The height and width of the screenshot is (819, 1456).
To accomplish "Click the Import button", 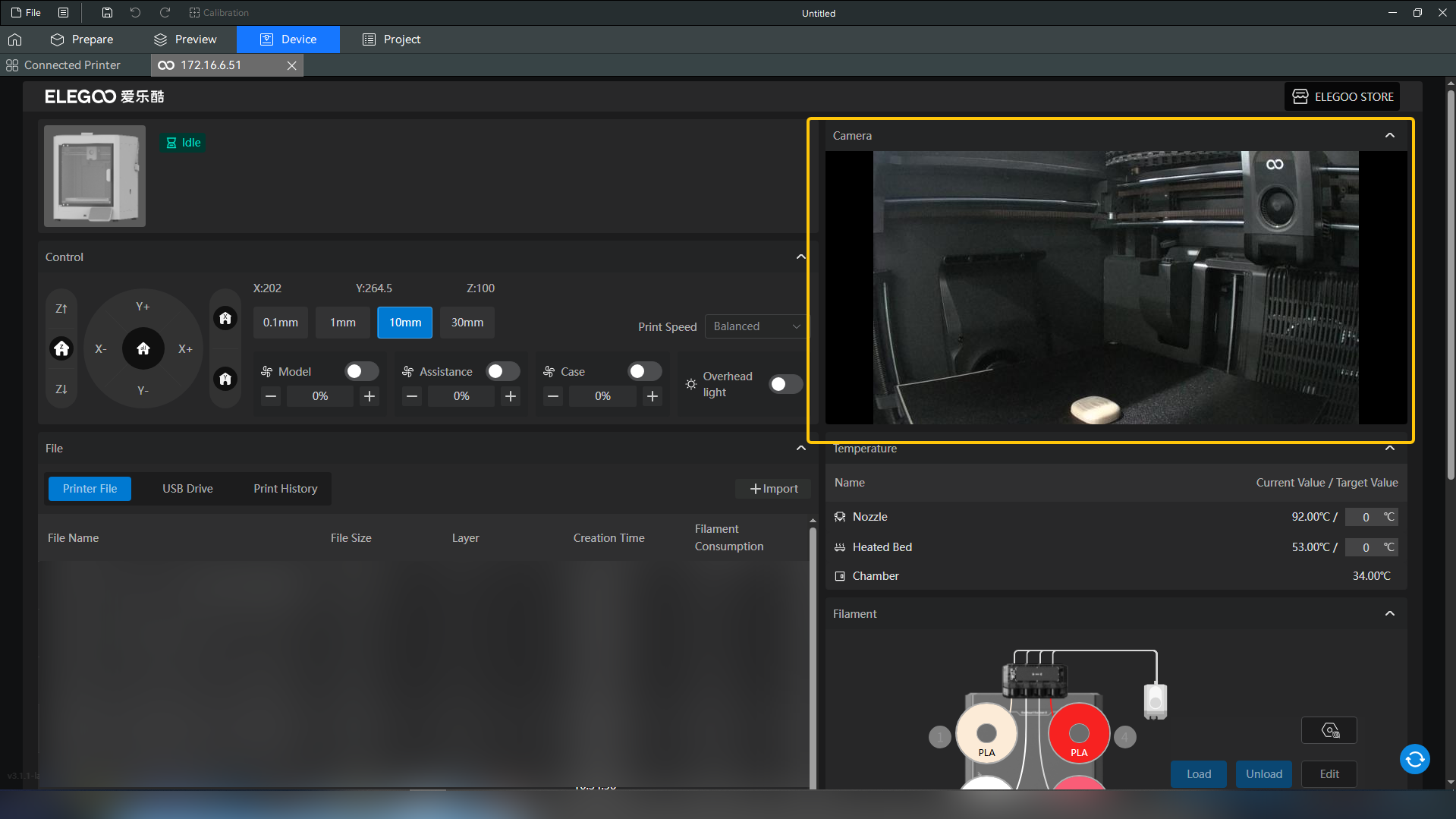I will (x=773, y=489).
